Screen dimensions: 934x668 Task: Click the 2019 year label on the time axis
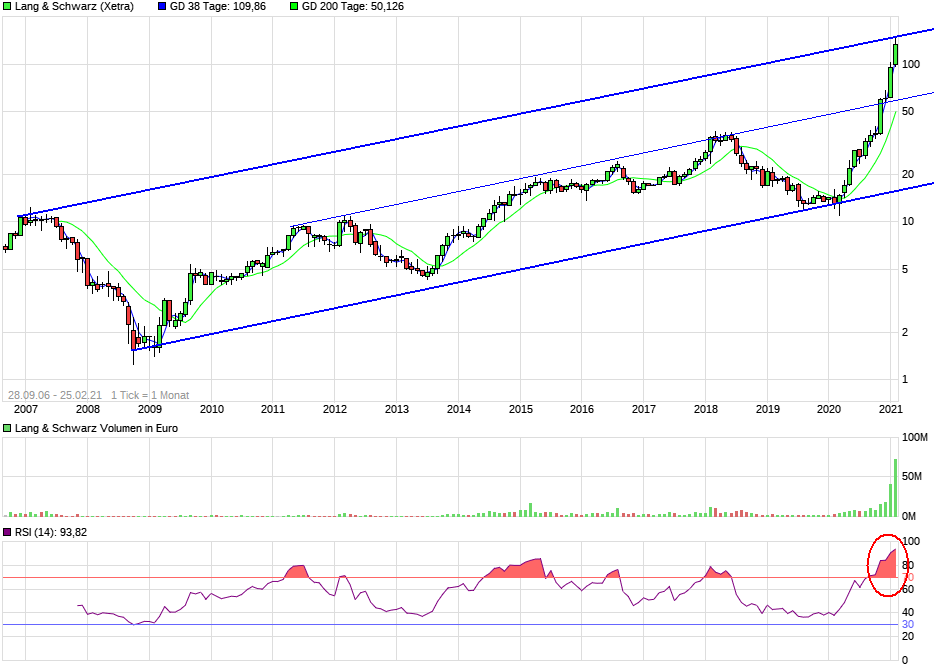pos(768,409)
